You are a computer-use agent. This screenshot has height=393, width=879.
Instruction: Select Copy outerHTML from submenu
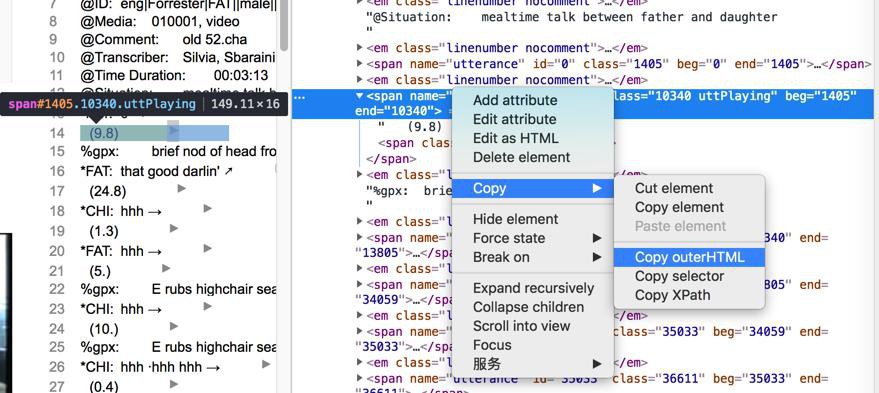690,257
